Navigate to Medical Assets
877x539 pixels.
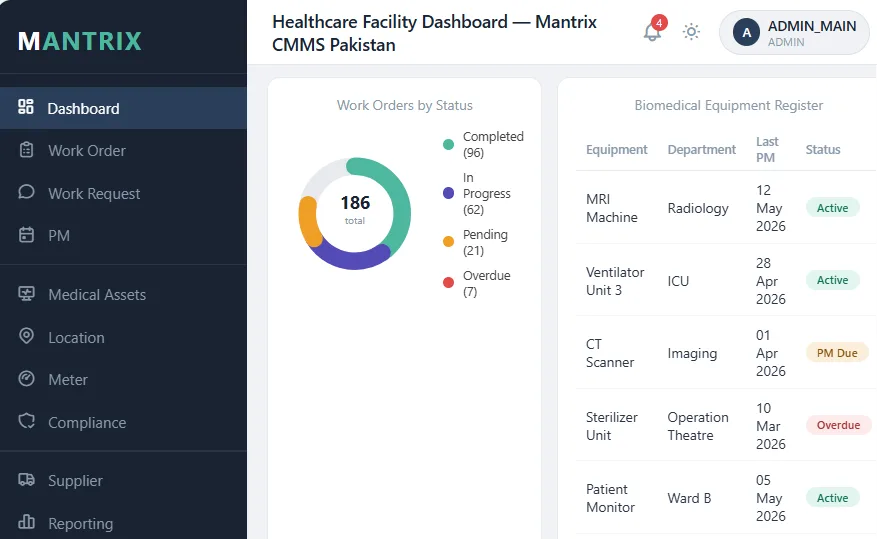(x=123, y=295)
